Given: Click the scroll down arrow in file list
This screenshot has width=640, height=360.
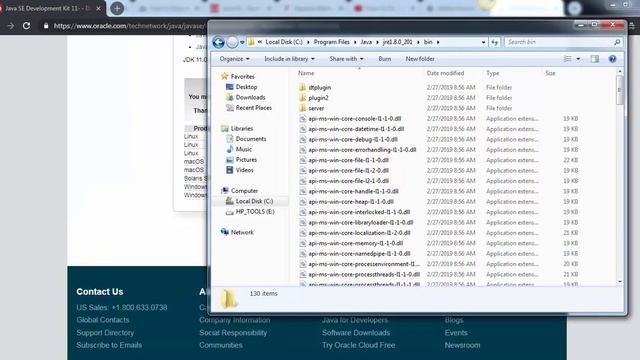Looking at the screenshot, I should (x=620, y=281).
